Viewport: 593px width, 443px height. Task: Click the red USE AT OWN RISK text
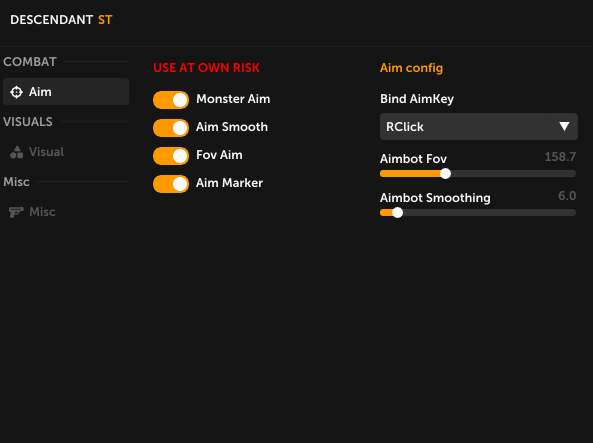point(206,68)
